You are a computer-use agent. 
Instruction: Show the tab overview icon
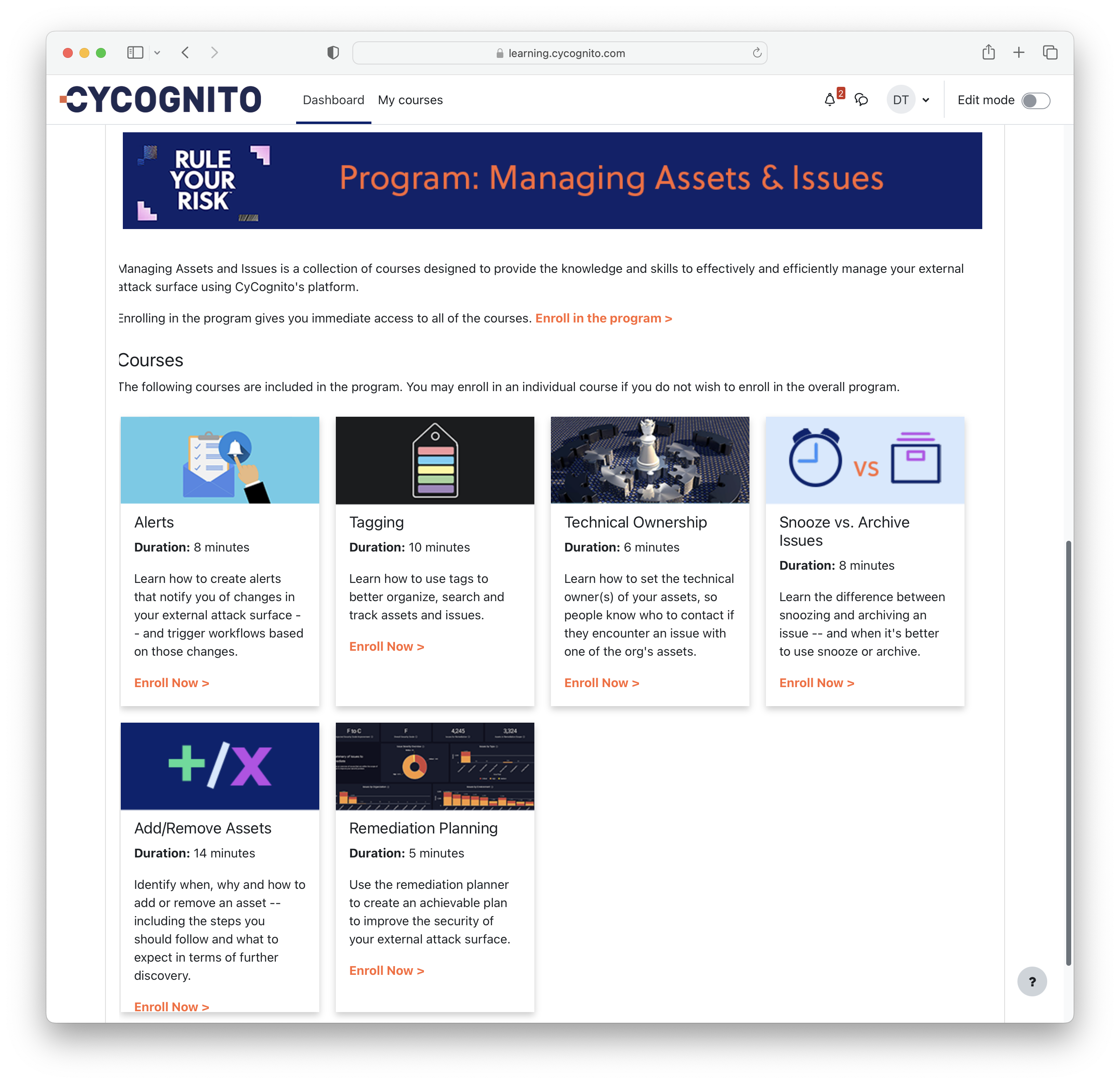1050,53
